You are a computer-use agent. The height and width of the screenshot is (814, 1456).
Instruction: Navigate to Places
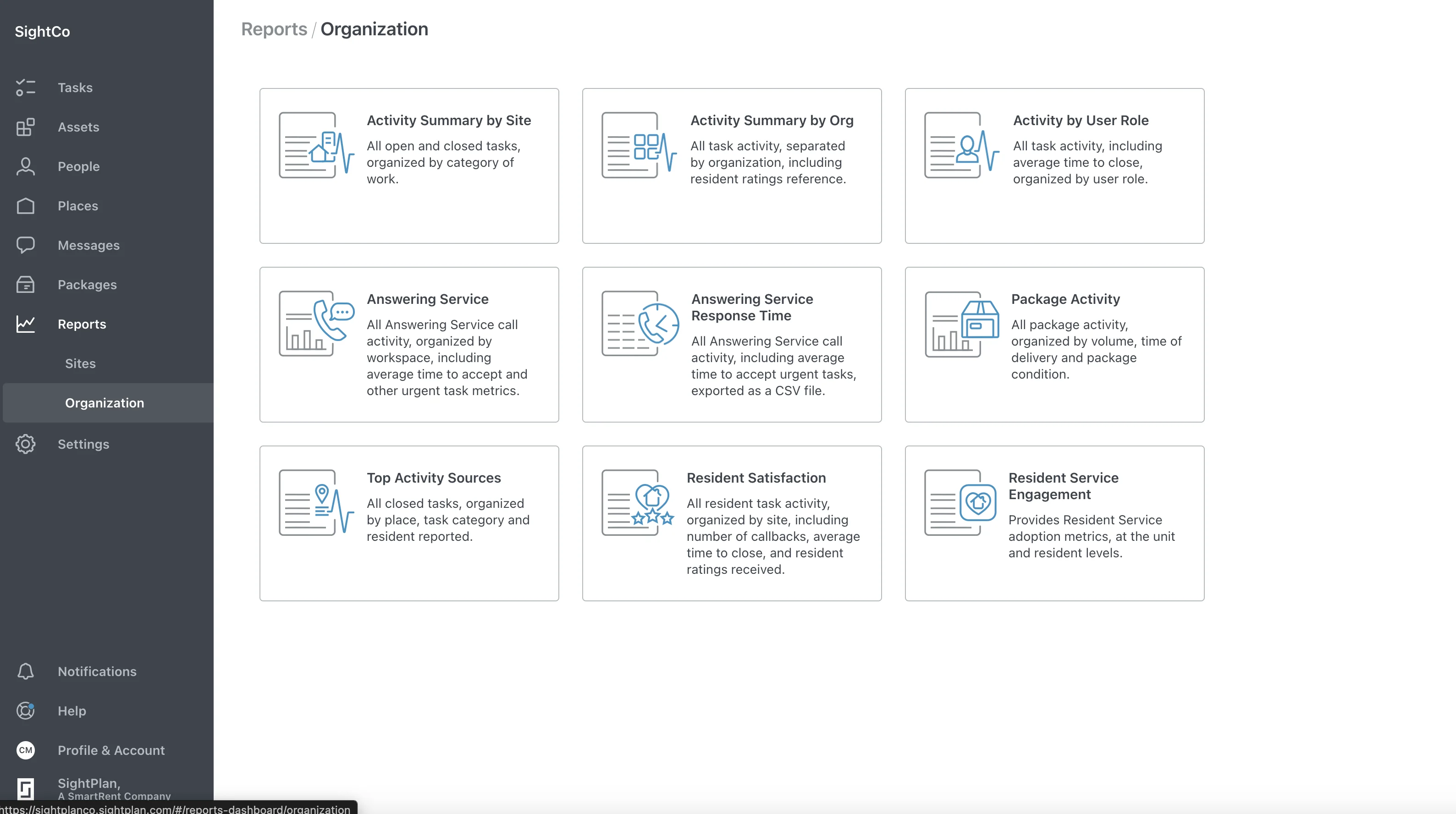point(78,206)
